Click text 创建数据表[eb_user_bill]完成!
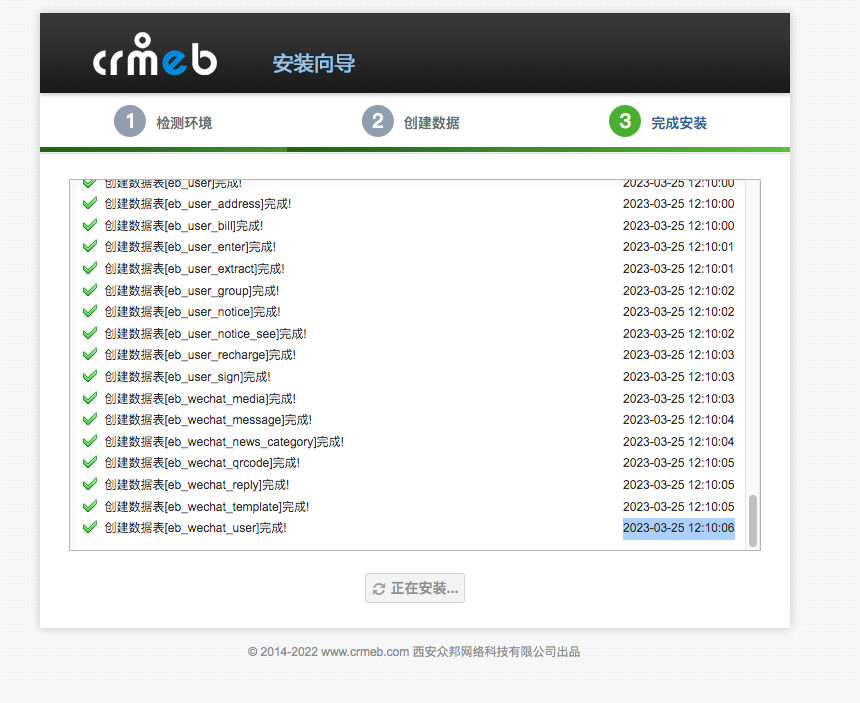 (x=184, y=226)
